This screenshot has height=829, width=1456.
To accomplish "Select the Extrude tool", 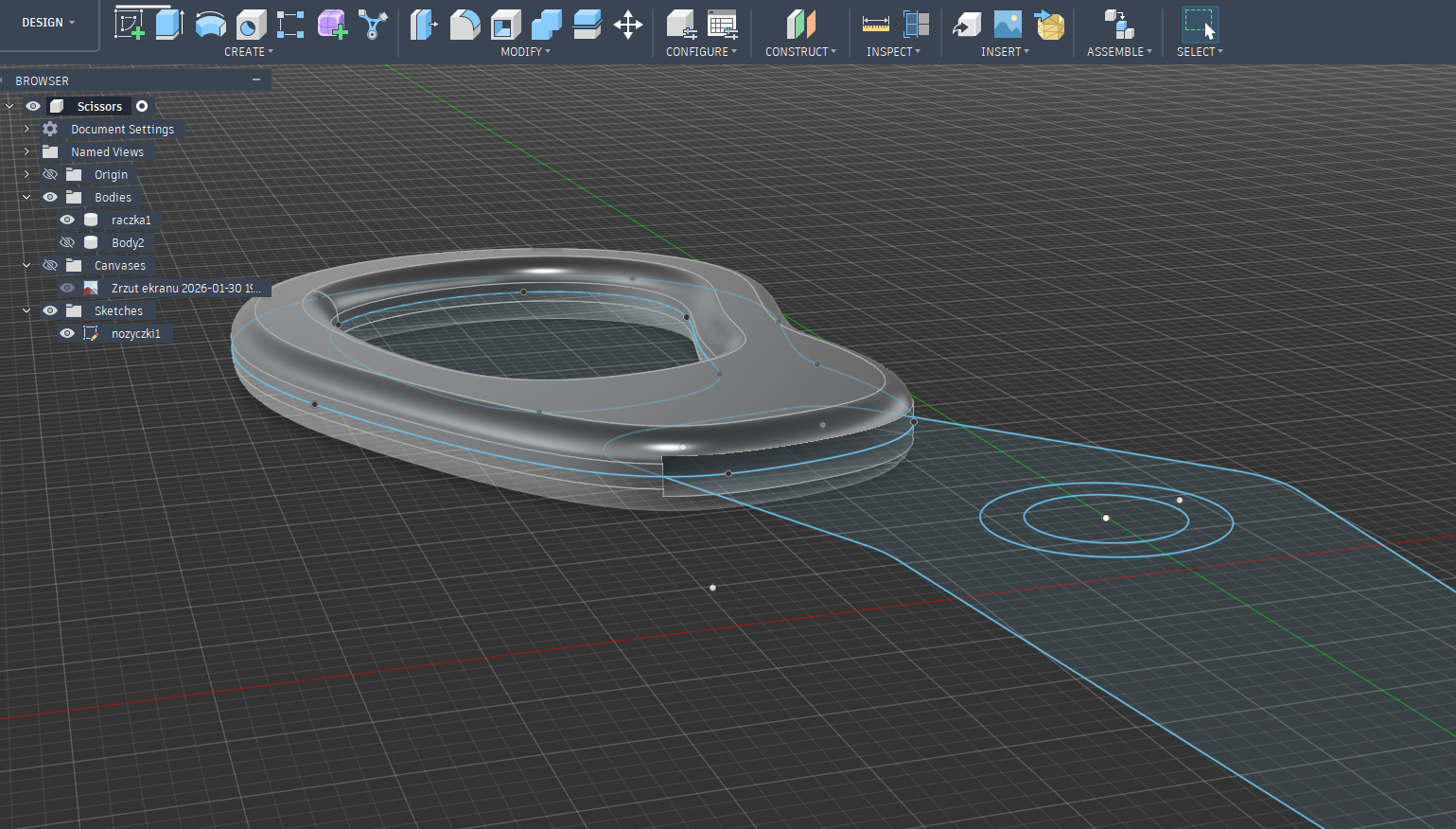I will [x=169, y=24].
